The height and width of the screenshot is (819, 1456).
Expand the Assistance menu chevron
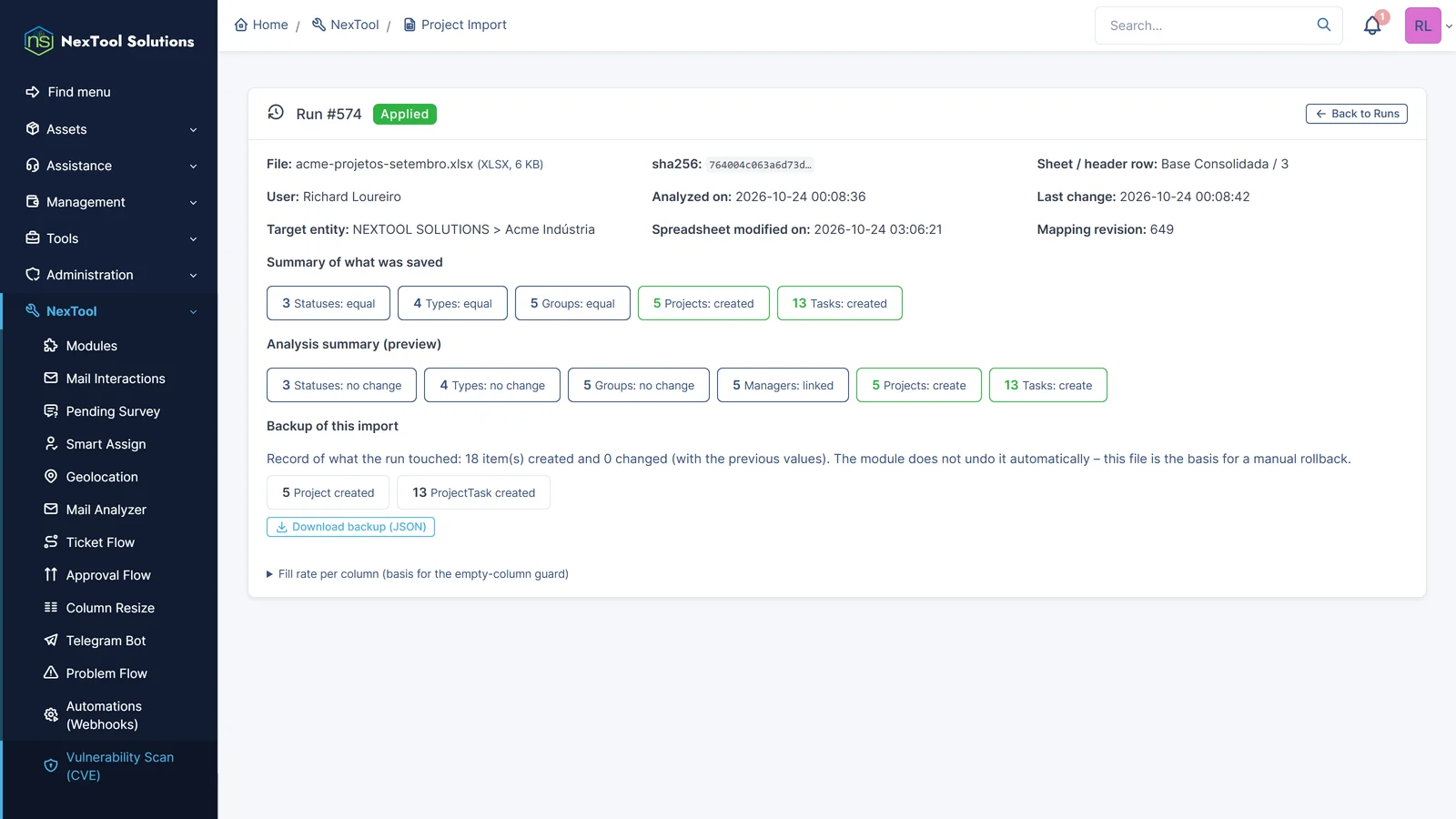click(193, 167)
